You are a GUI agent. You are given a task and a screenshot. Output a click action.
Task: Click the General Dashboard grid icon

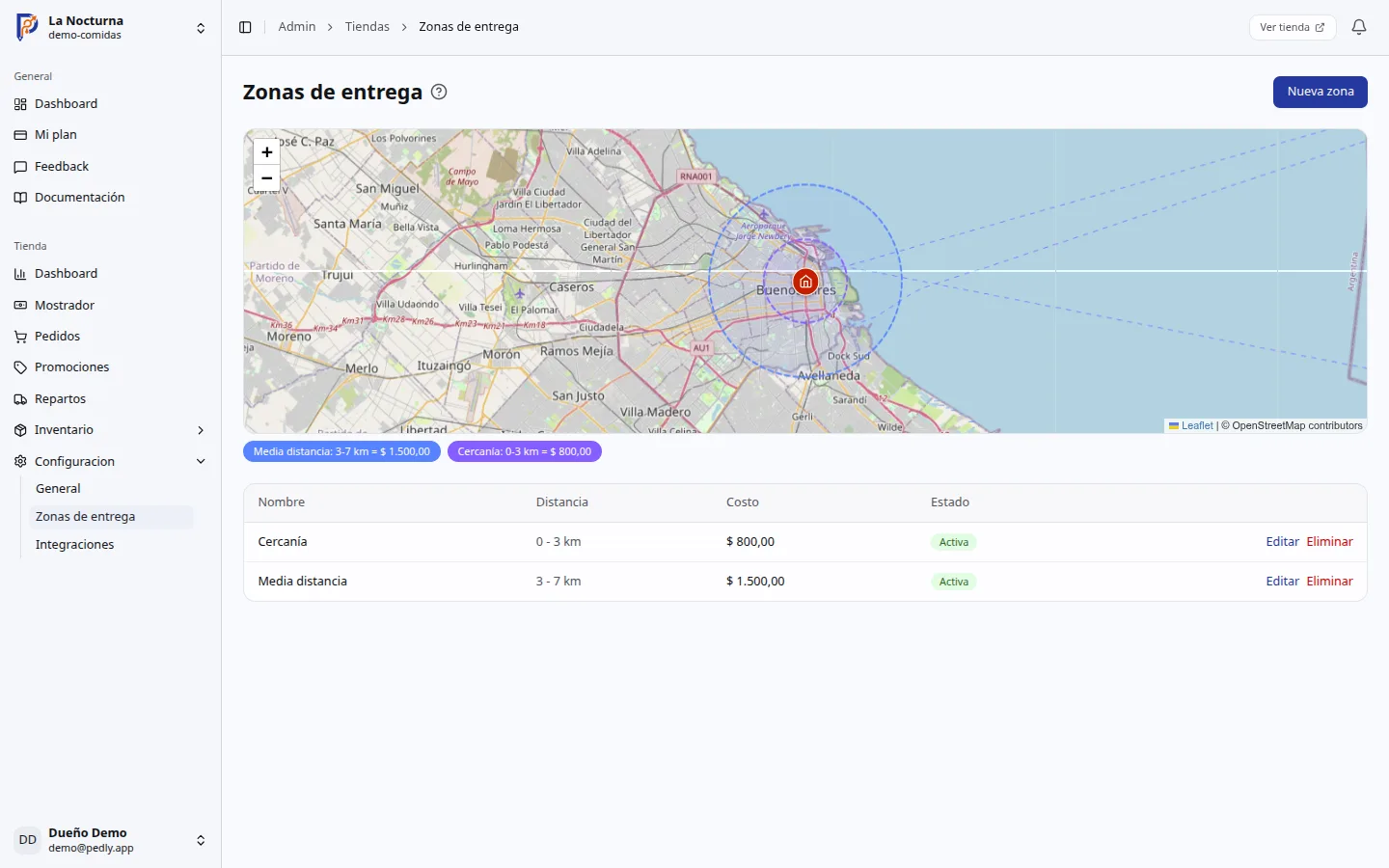pos(20,104)
